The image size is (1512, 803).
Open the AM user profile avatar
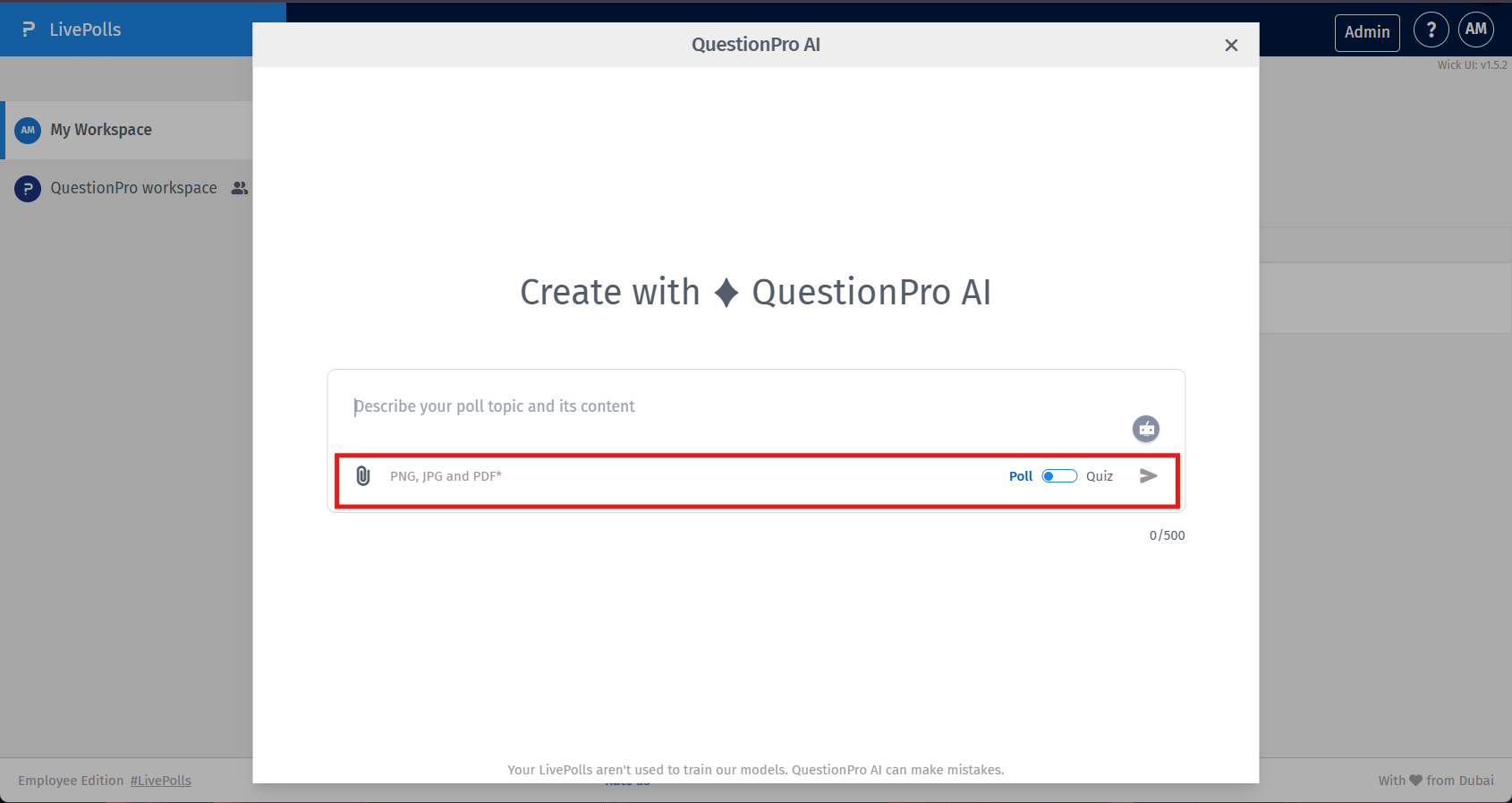pos(1476,30)
